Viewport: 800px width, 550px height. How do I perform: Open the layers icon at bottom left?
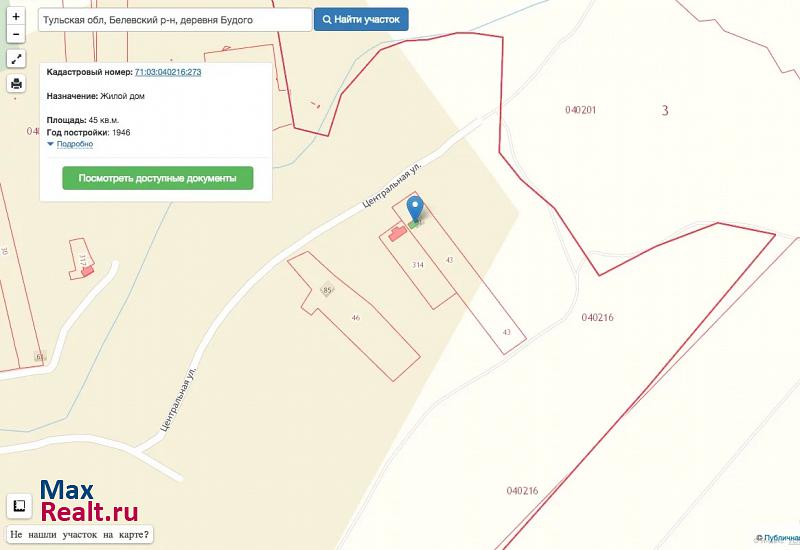coord(19,506)
